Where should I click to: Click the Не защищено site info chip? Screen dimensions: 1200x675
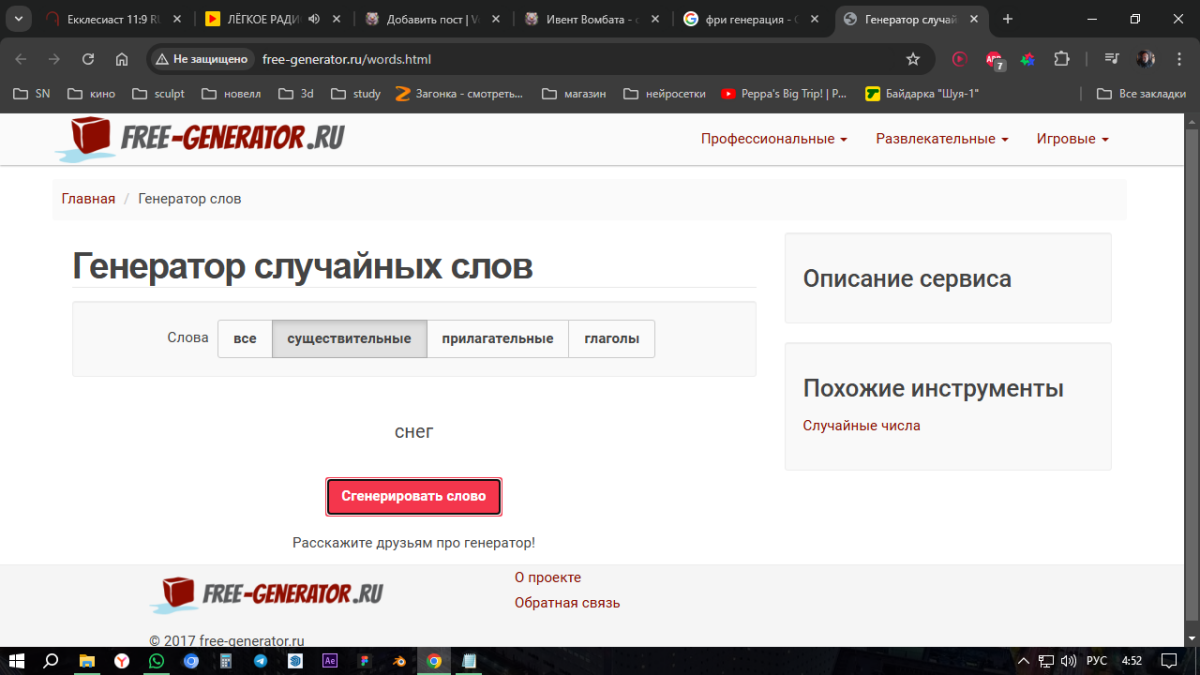202,59
